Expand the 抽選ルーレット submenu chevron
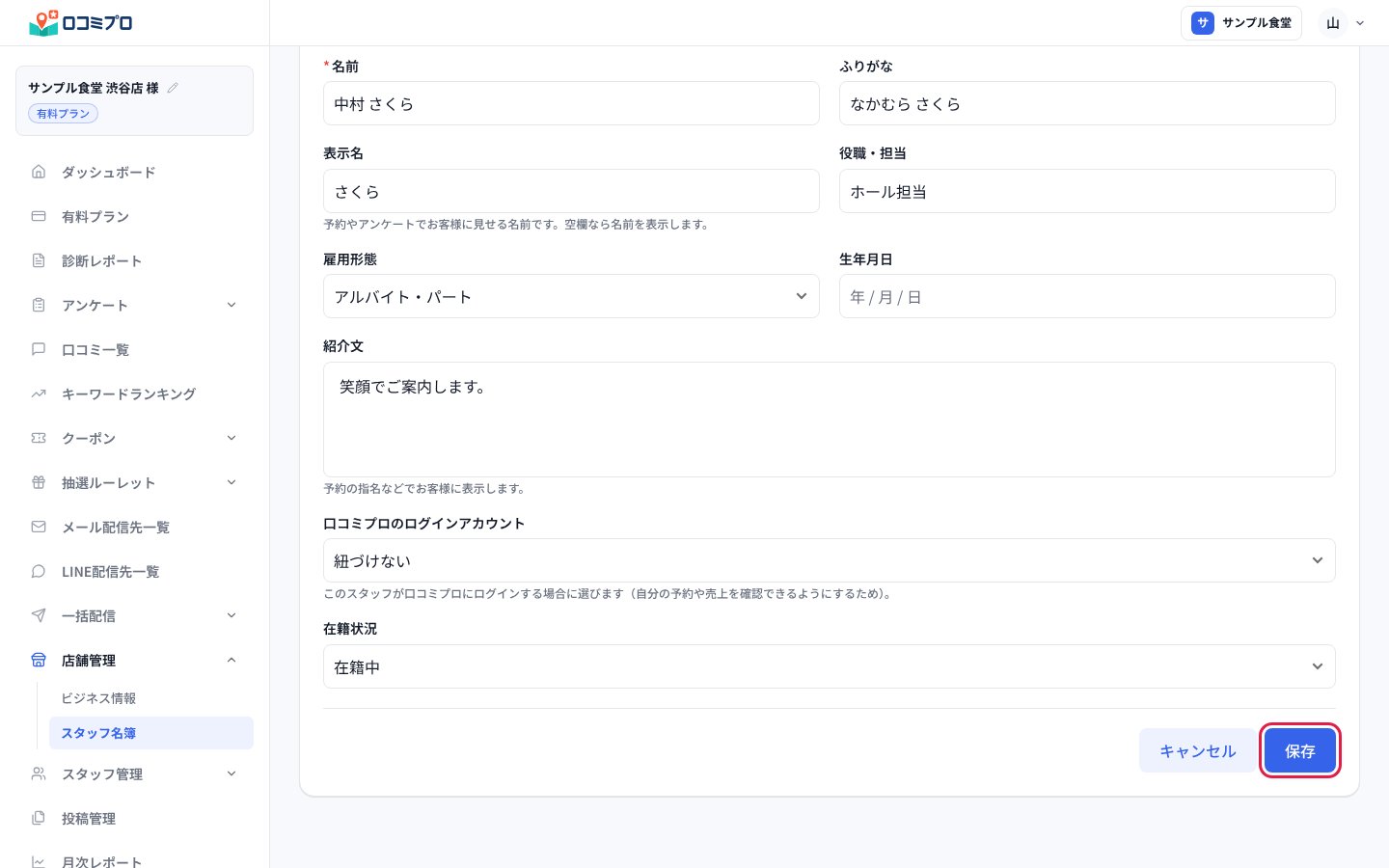The height and width of the screenshot is (868, 1389). (231, 482)
